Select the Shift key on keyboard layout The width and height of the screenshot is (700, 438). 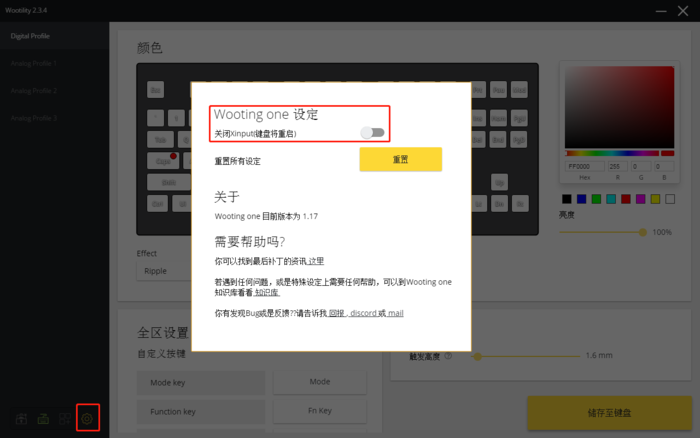169,183
